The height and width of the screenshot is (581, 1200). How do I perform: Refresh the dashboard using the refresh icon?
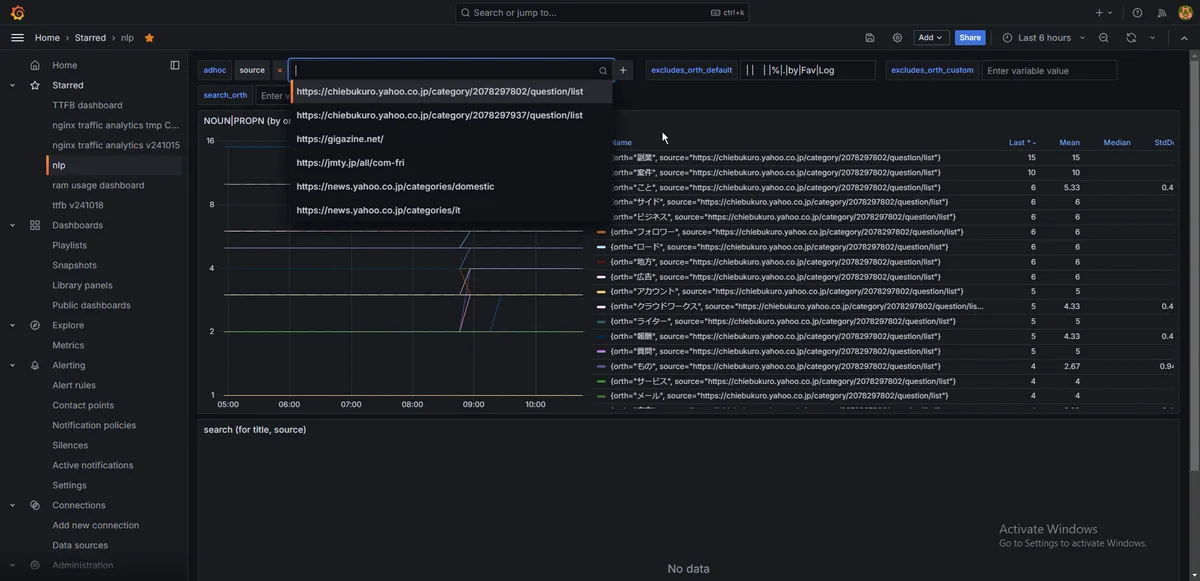pyautogui.click(x=1131, y=38)
